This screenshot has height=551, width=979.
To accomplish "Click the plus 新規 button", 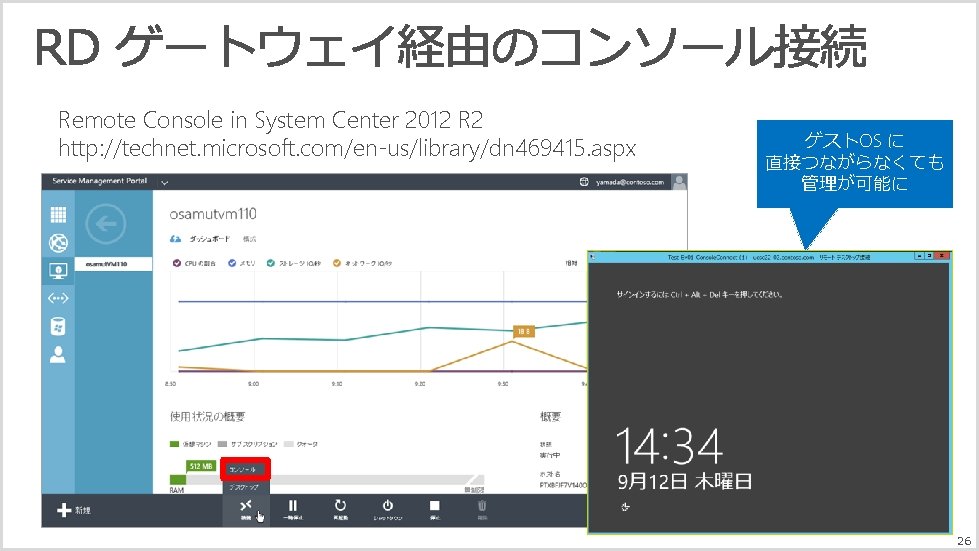I will (74, 510).
